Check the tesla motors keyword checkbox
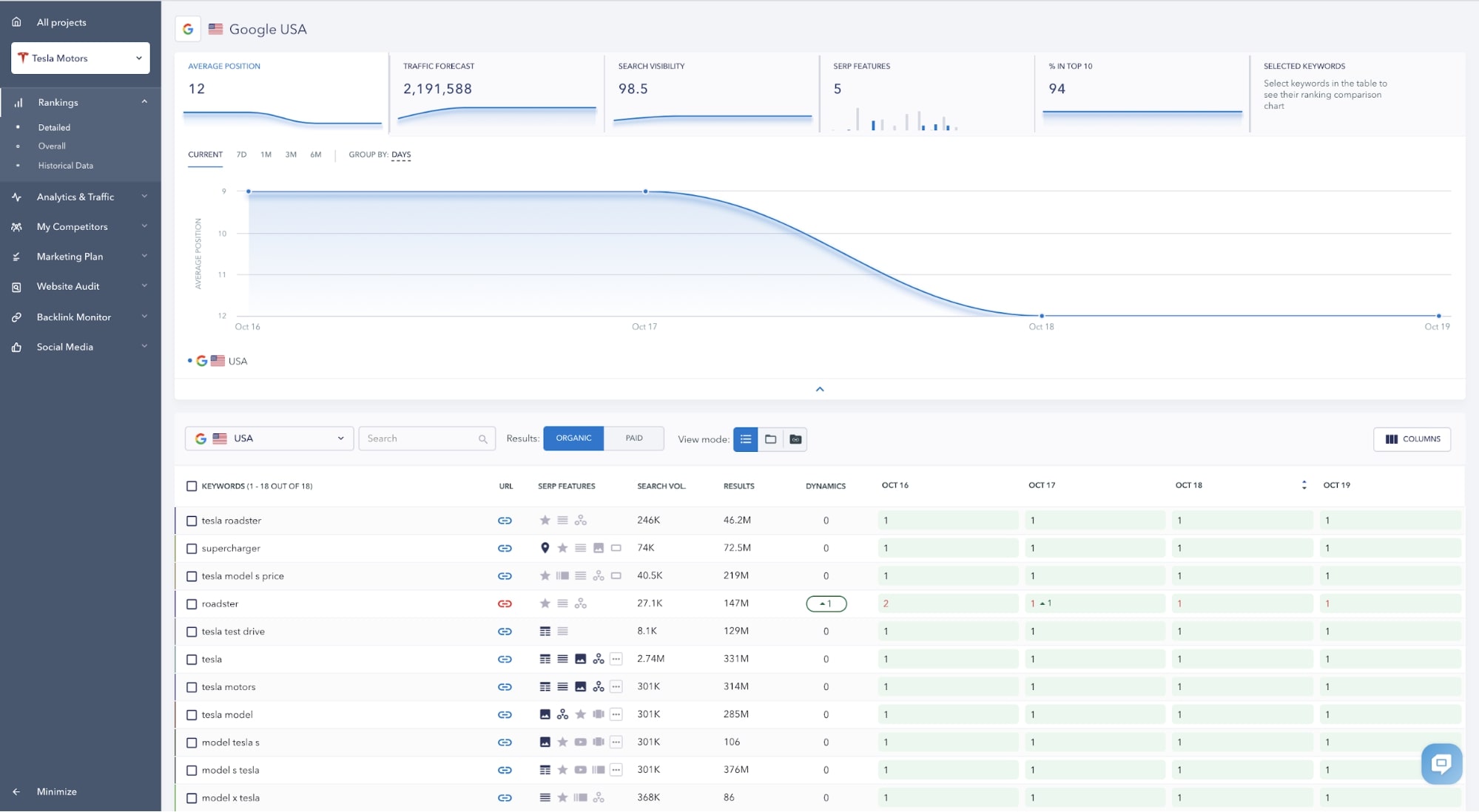This screenshot has width=1479, height=812. coord(192,687)
